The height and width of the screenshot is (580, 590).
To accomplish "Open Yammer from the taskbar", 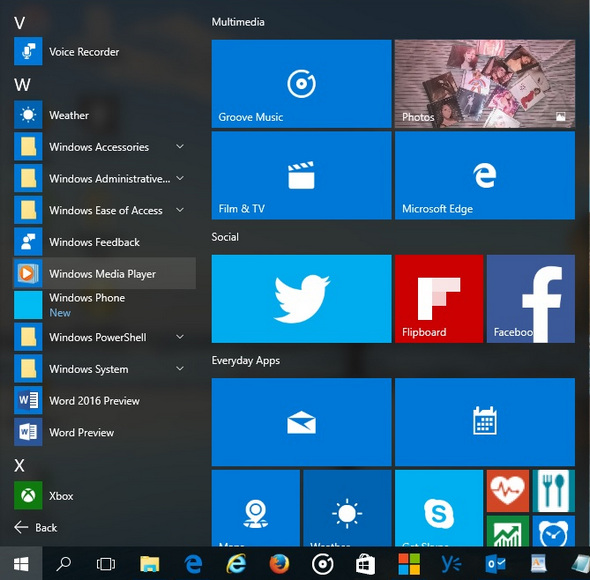I will coord(452,563).
